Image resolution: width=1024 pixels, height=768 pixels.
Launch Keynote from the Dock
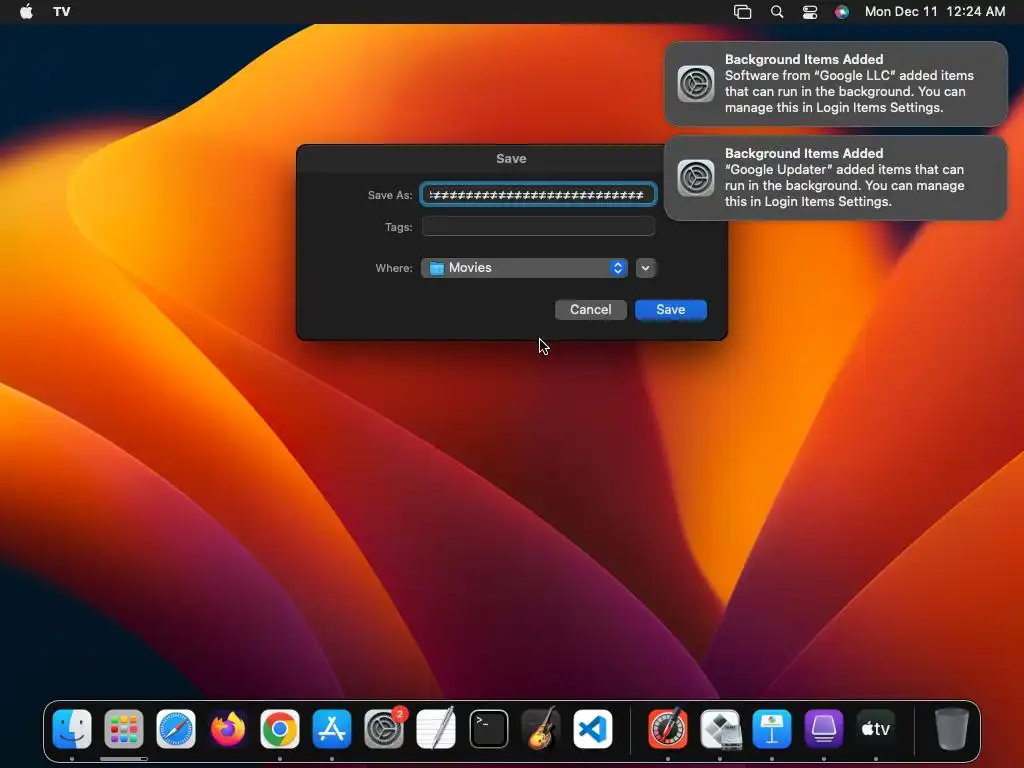coord(772,729)
